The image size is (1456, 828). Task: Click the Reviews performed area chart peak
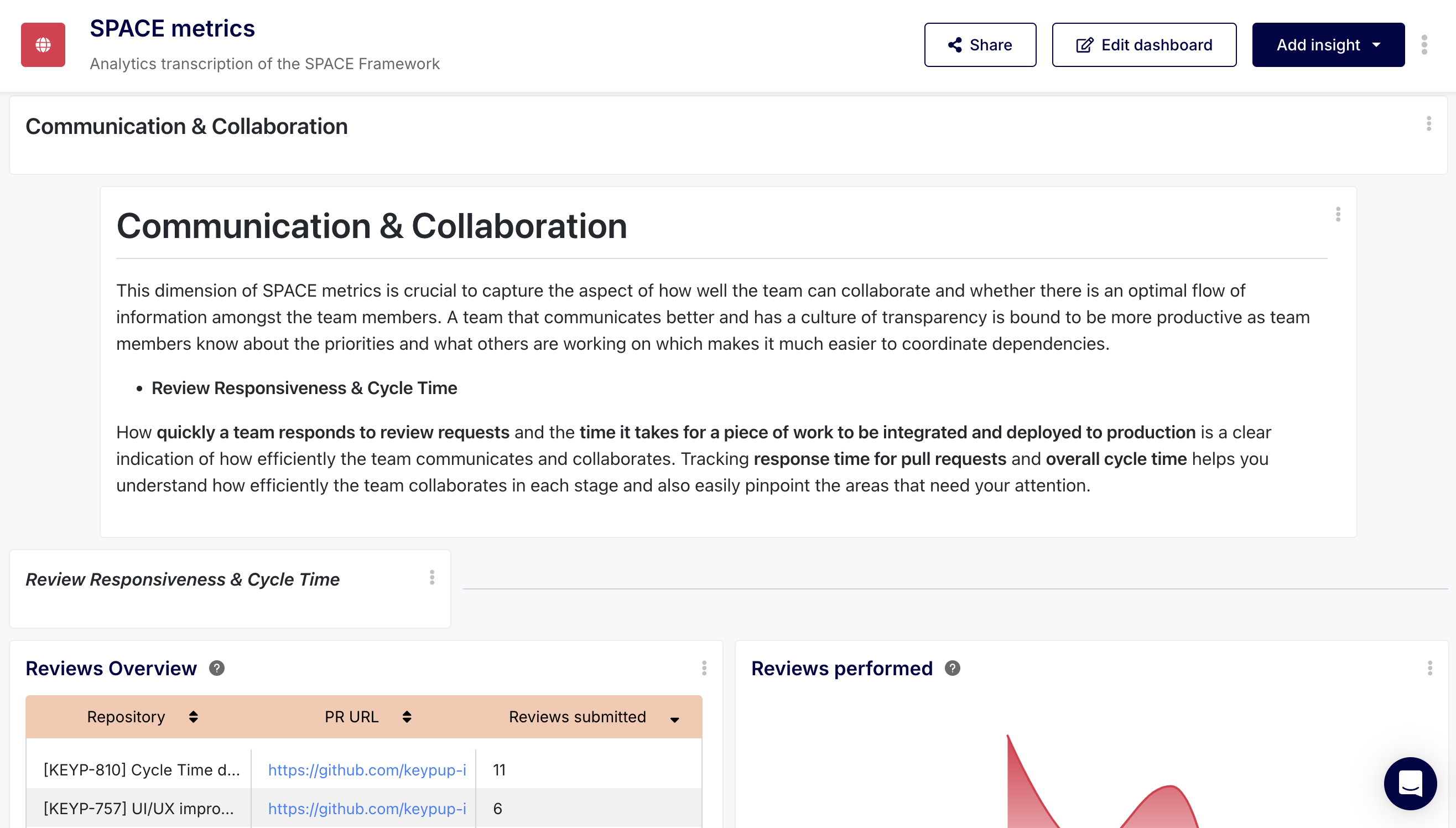point(1008,738)
